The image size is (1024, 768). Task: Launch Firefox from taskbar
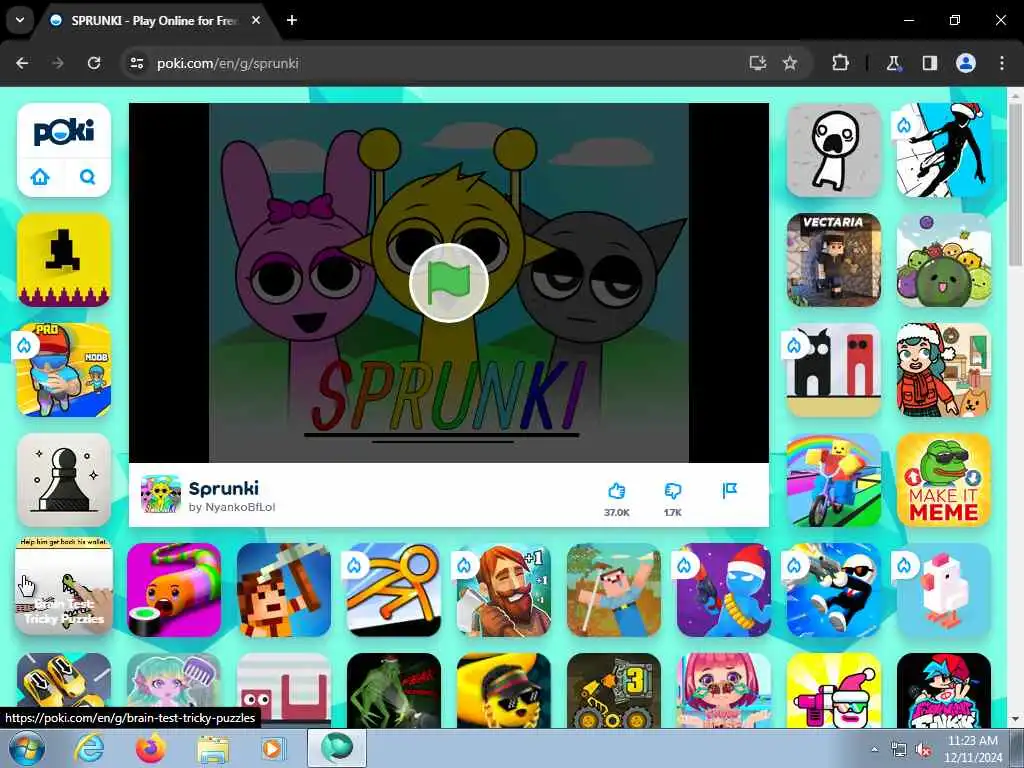point(151,748)
